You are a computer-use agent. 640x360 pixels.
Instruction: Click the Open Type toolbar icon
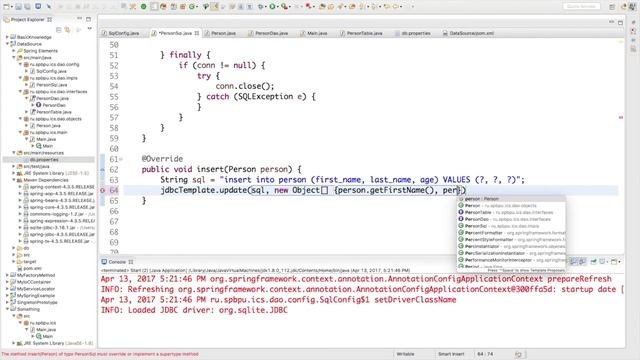tap(322, 7)
